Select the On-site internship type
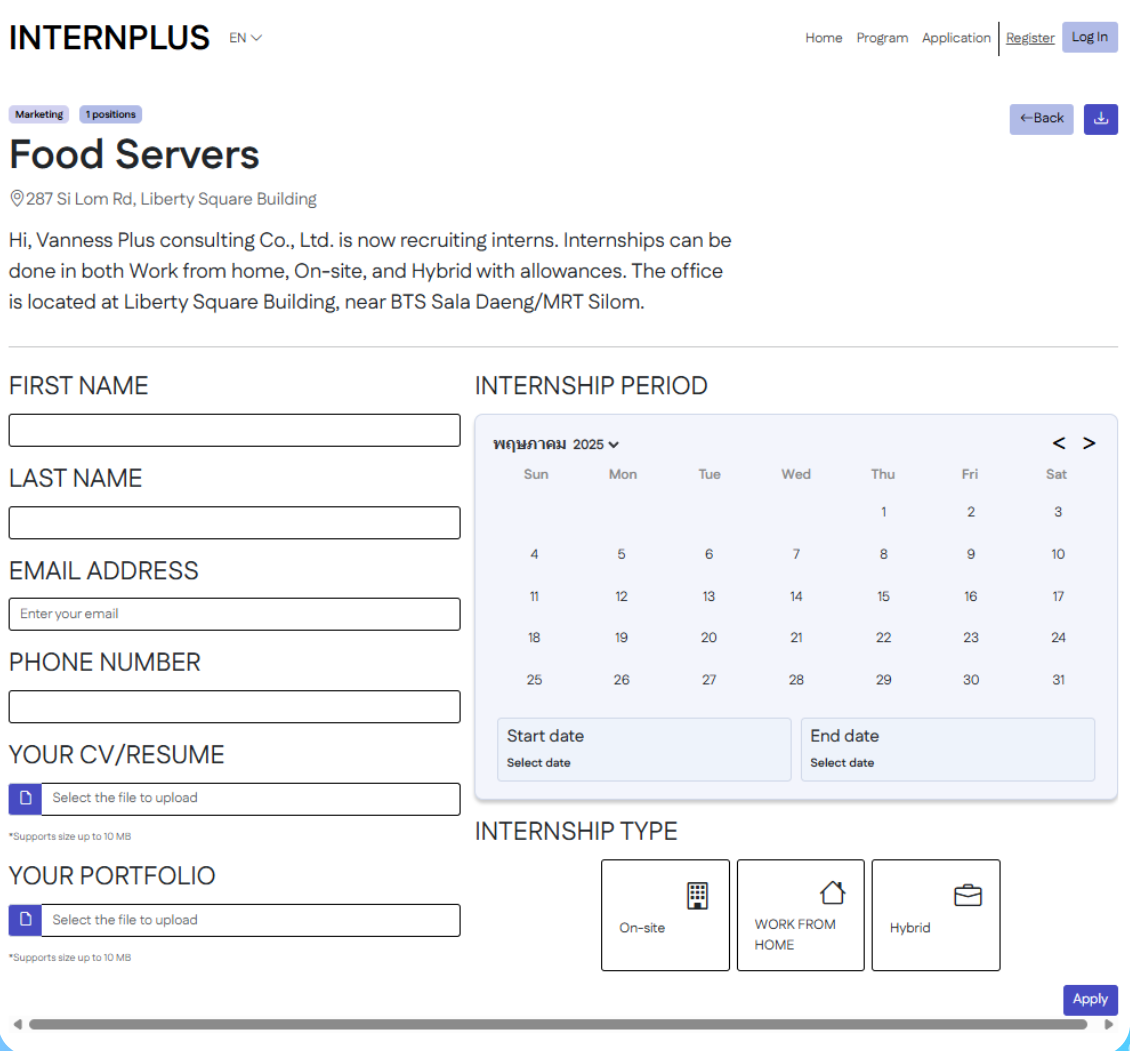The height and width of the screenshot is (1051, 1130). click(665, 915)
